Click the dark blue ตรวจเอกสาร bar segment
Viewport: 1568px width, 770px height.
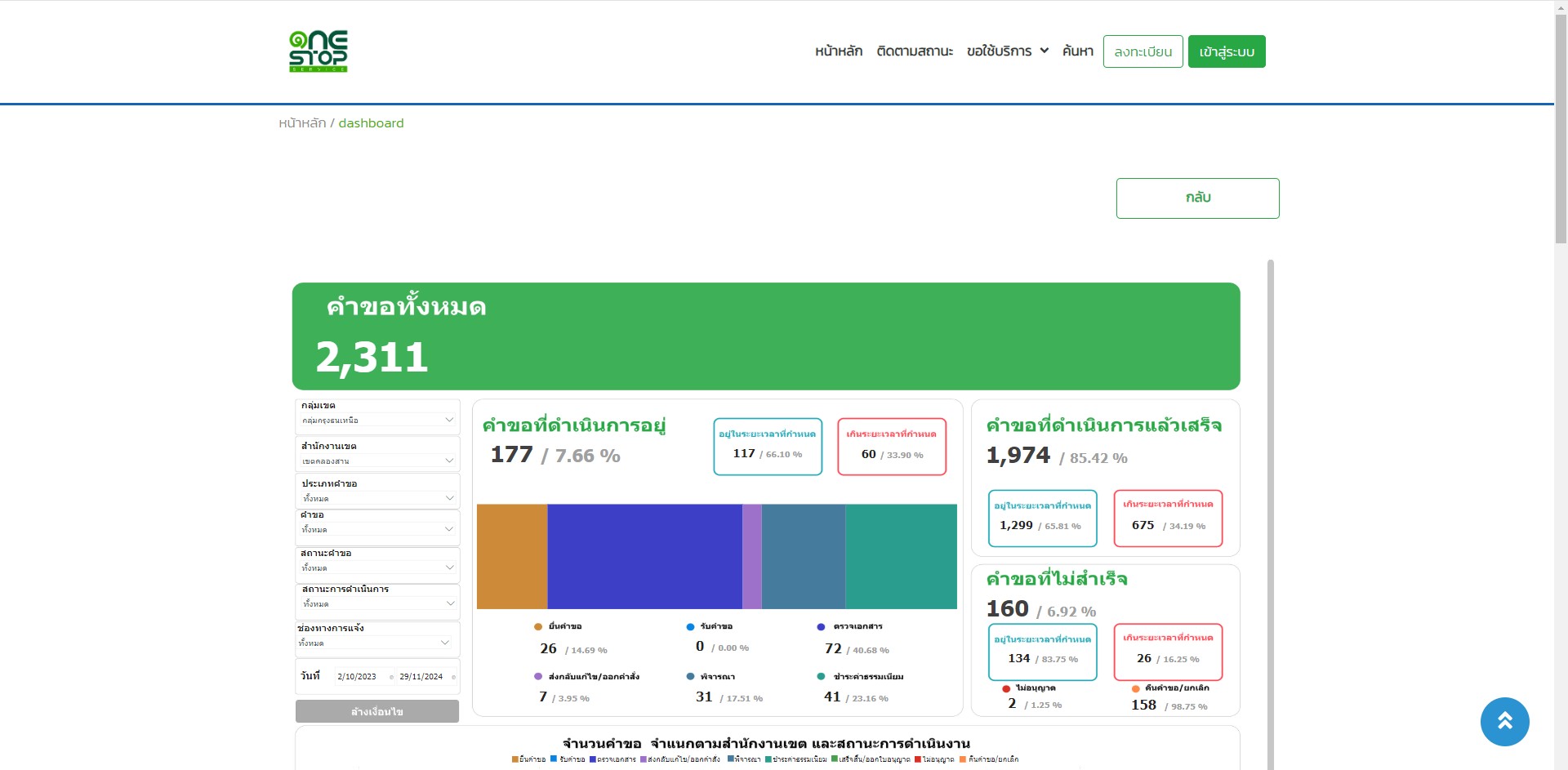pyautogui.click(x=644, y=557)
